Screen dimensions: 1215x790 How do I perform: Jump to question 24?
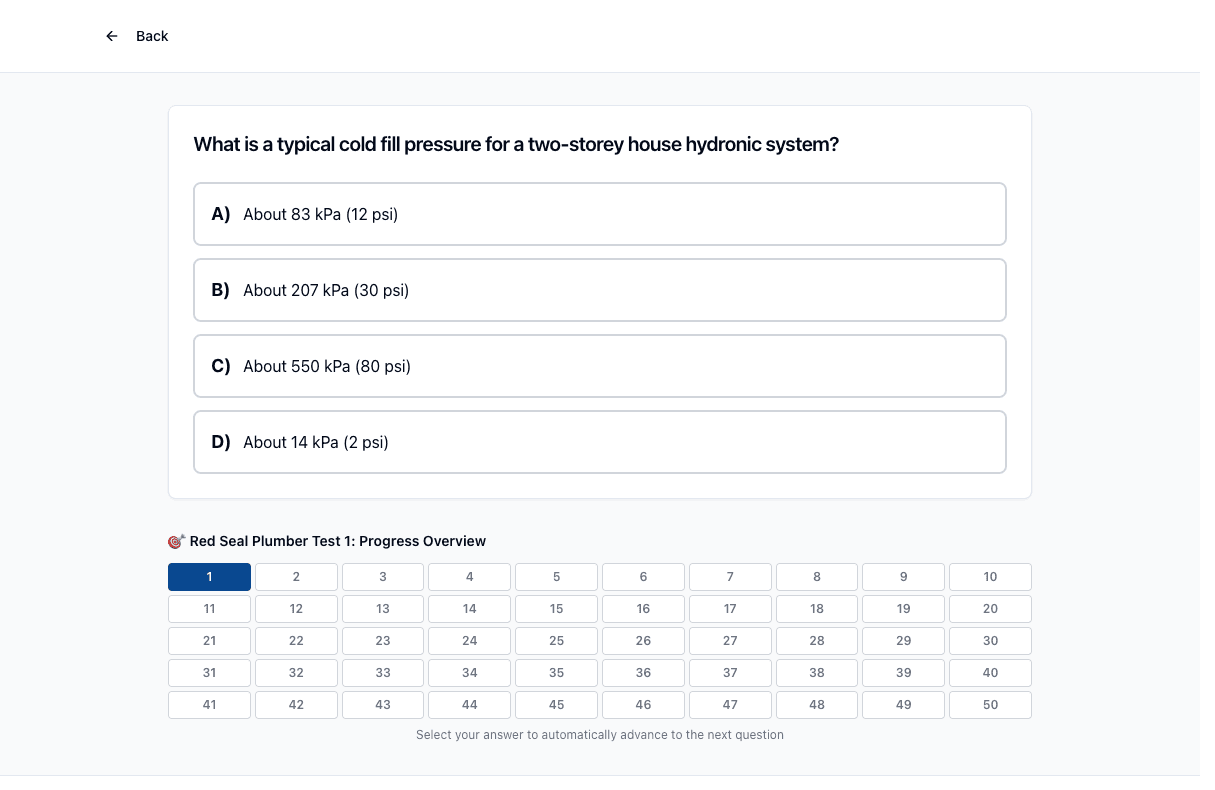[470, 641]
